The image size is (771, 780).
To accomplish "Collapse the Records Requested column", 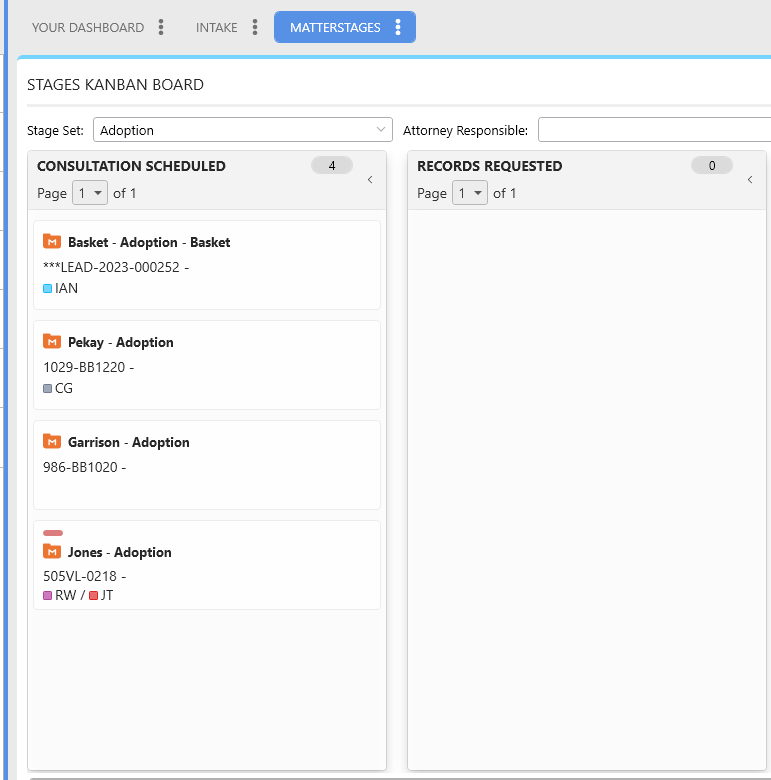I will click(x=749, y=180).
